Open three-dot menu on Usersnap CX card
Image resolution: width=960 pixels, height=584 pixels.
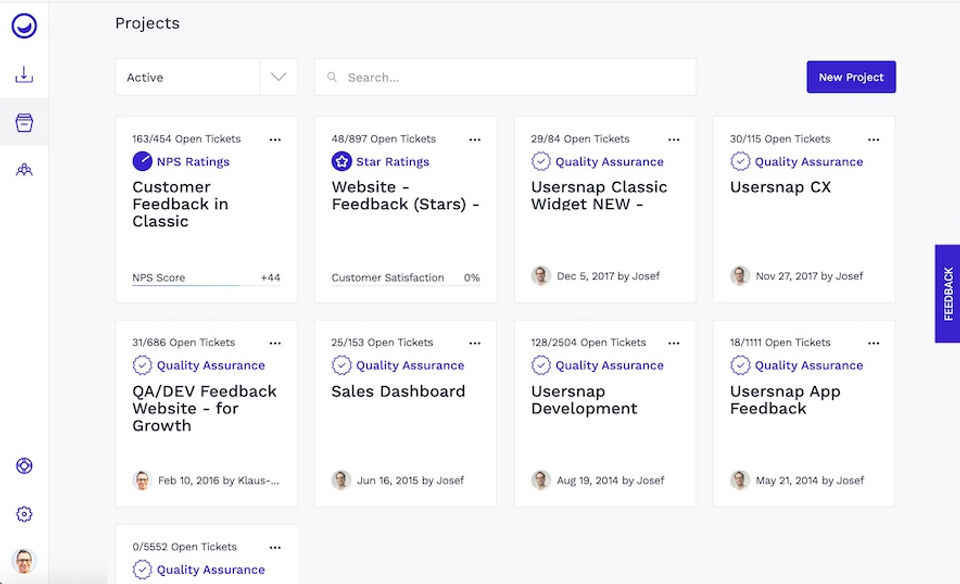point(873,140)
